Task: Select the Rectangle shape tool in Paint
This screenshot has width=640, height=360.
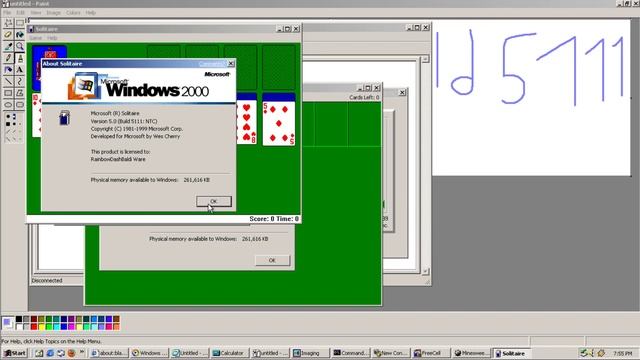Action: (8, 93)
